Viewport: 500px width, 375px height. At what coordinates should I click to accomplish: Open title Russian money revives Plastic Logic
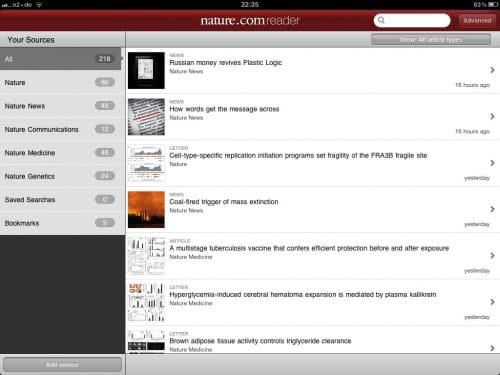226,63
